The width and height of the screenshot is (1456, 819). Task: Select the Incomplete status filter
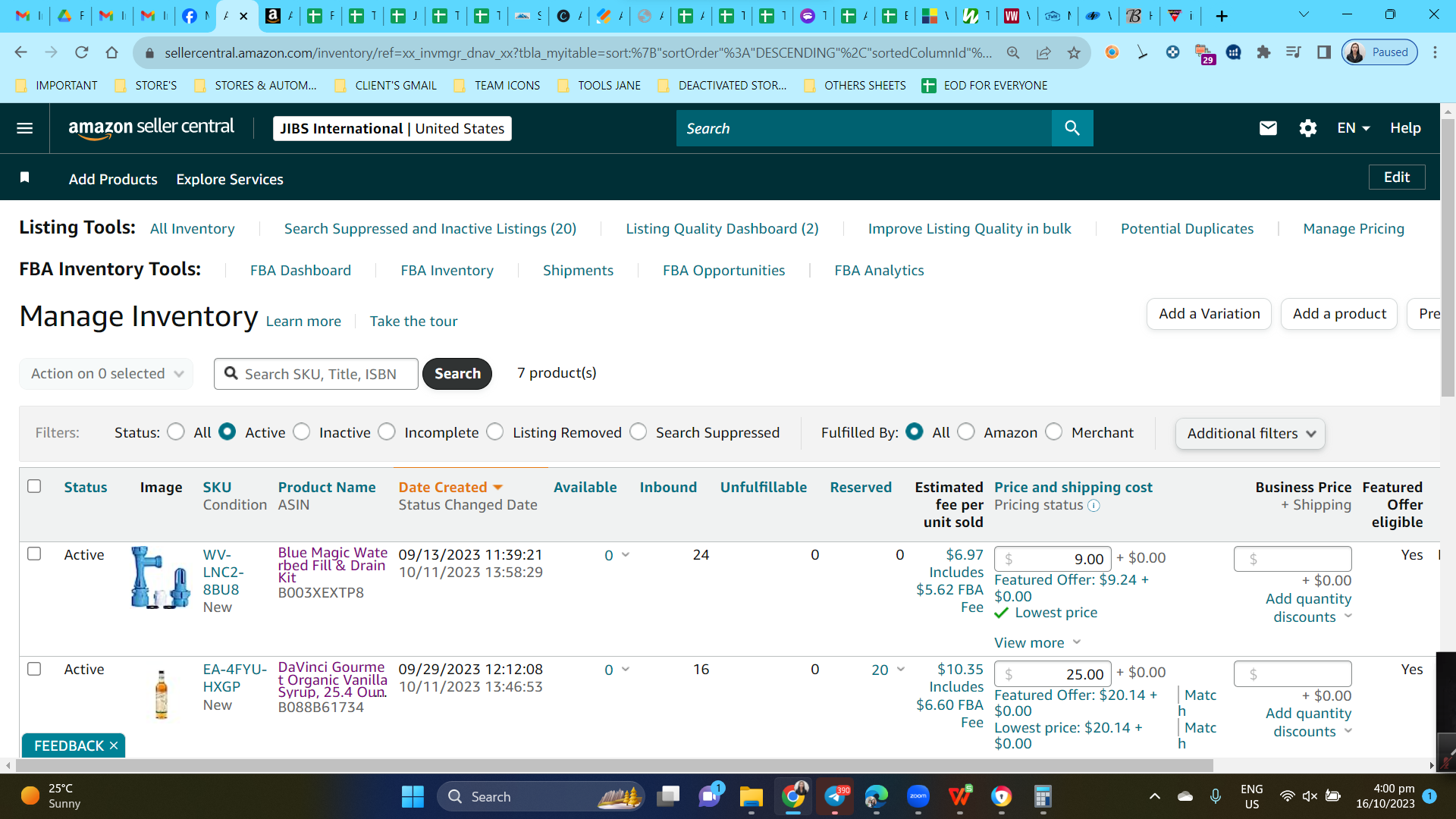click(x=387, y=432)
